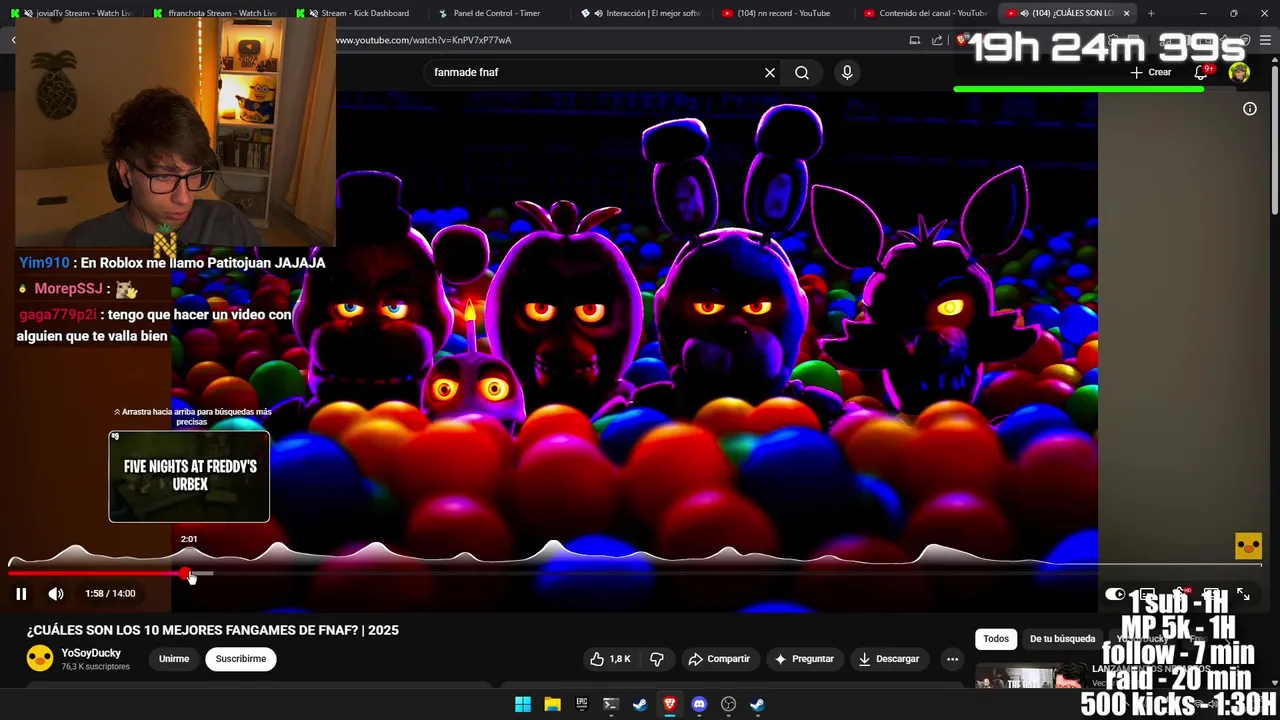Start voice search with microphone
This screenshot has width=1280, height=720.
click(847, 72)
